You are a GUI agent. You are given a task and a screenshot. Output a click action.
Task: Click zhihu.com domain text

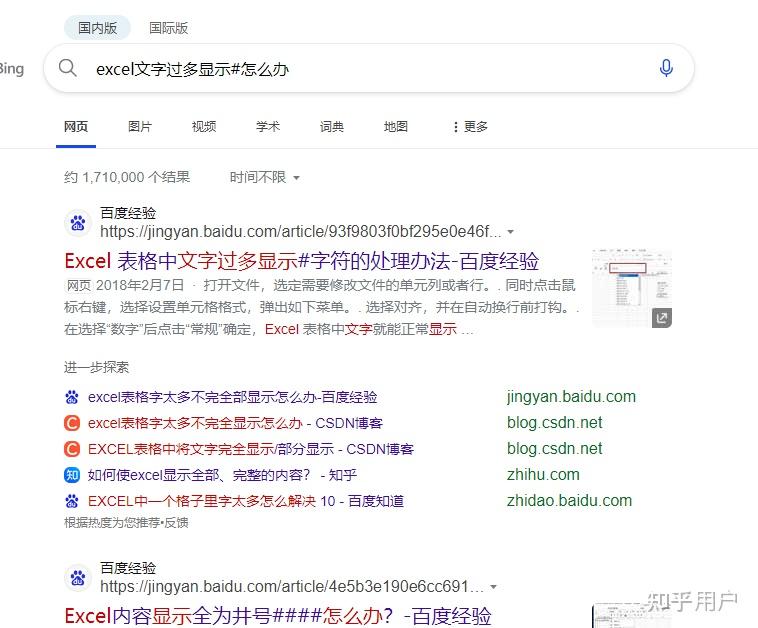coord(543,475)
